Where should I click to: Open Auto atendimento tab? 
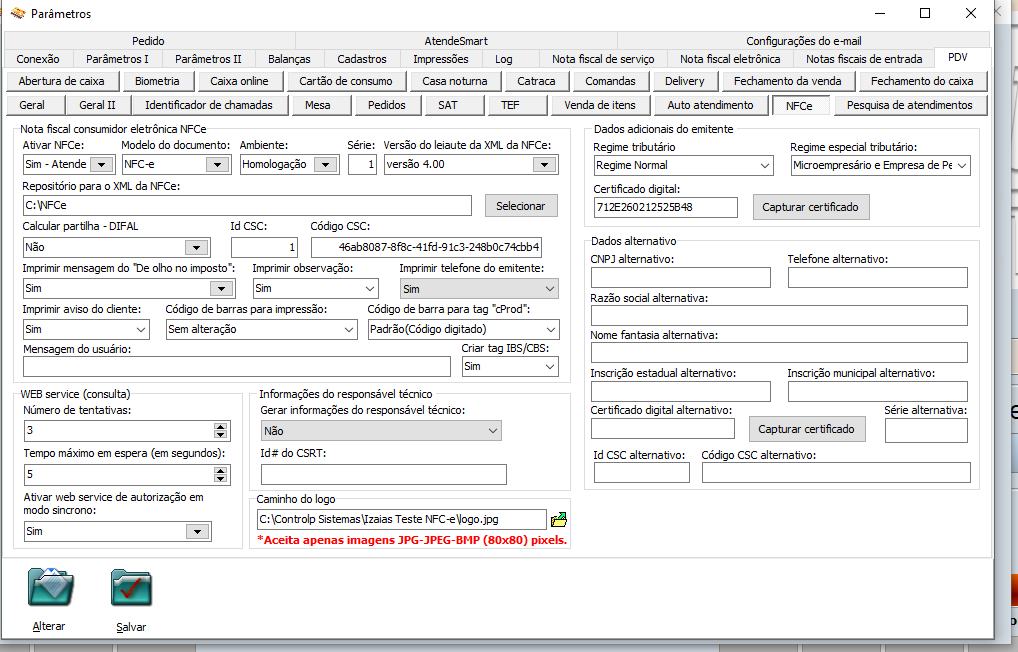(x=710, y=105)
